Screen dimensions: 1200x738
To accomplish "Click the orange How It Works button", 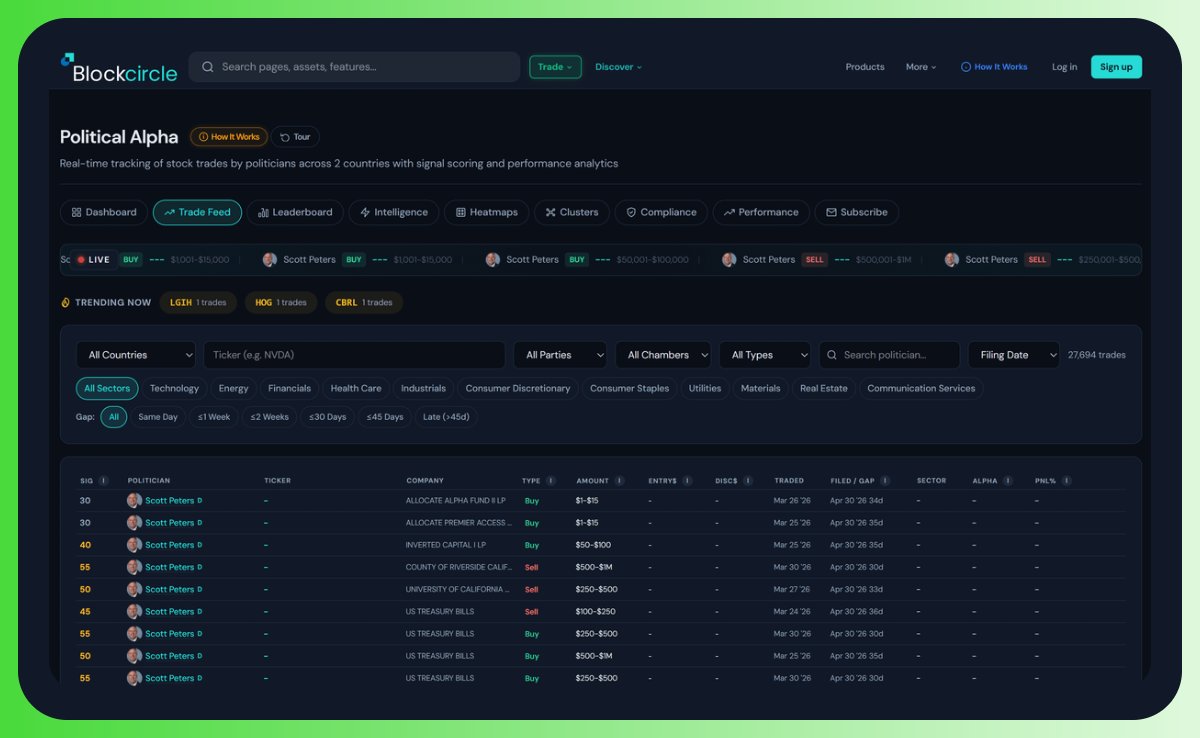I will (x=229, y=137).
